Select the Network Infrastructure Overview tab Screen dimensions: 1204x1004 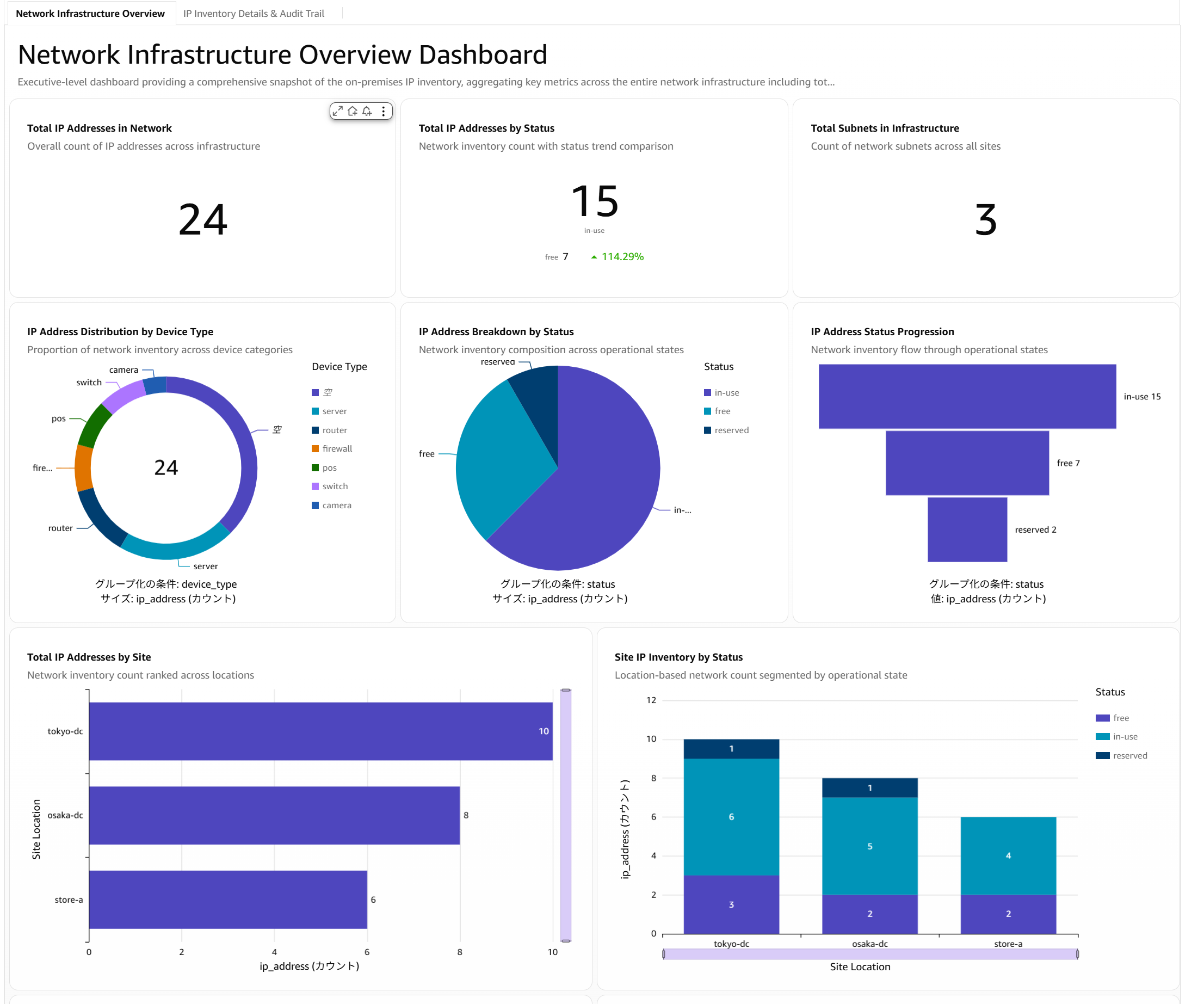coord(90,13)
